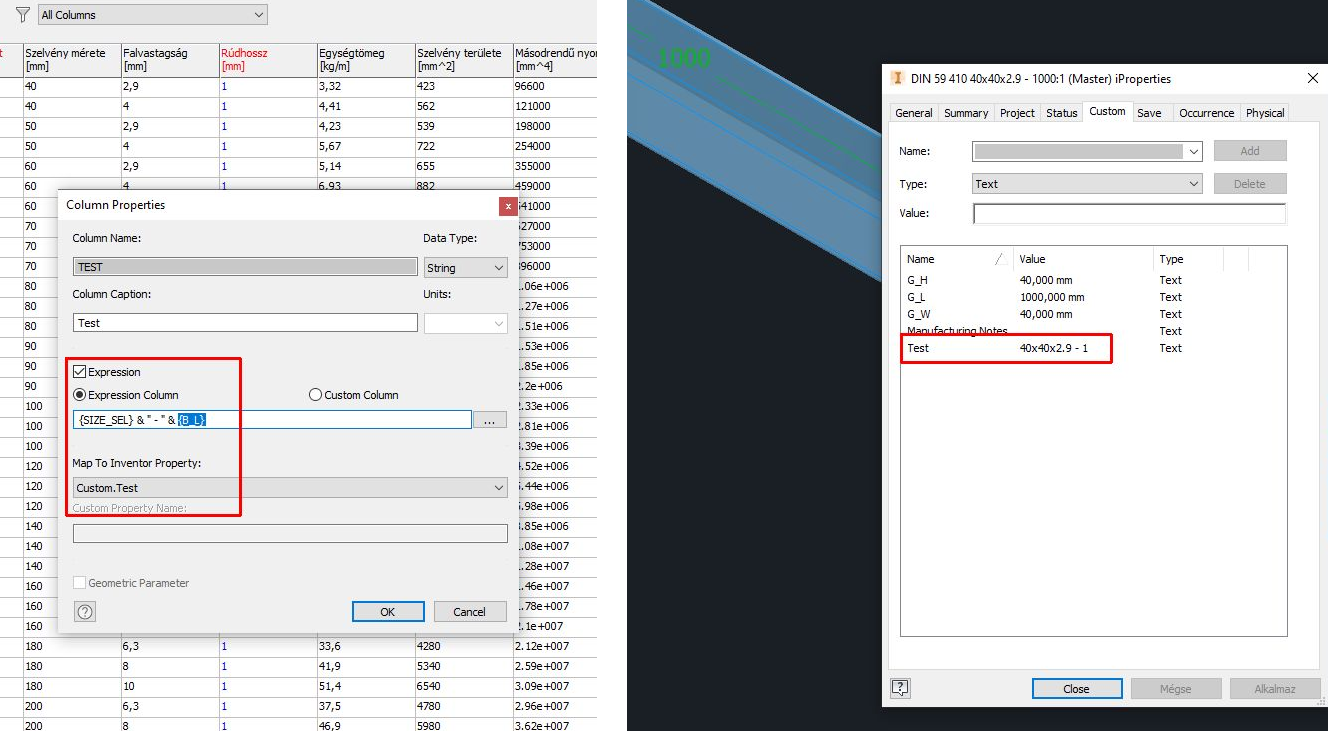
Task: Select the Custom Column radio button
Action: click(x=315, y=393)
